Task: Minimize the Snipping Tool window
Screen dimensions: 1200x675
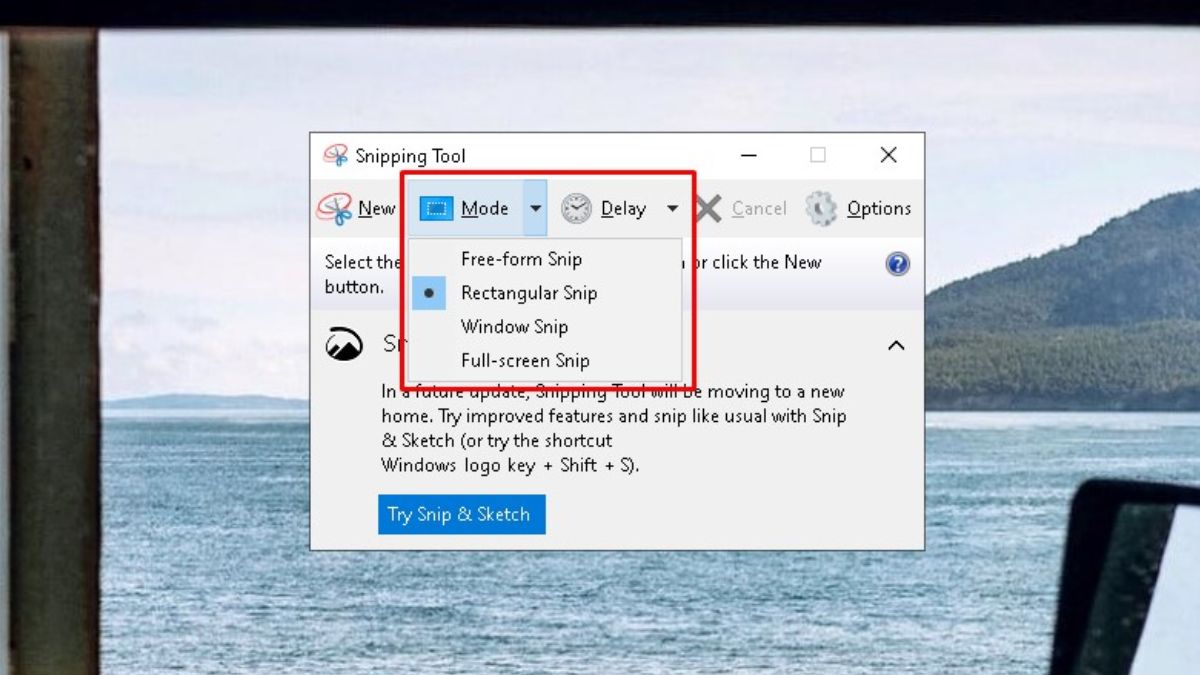Action: tap(748, 155)
